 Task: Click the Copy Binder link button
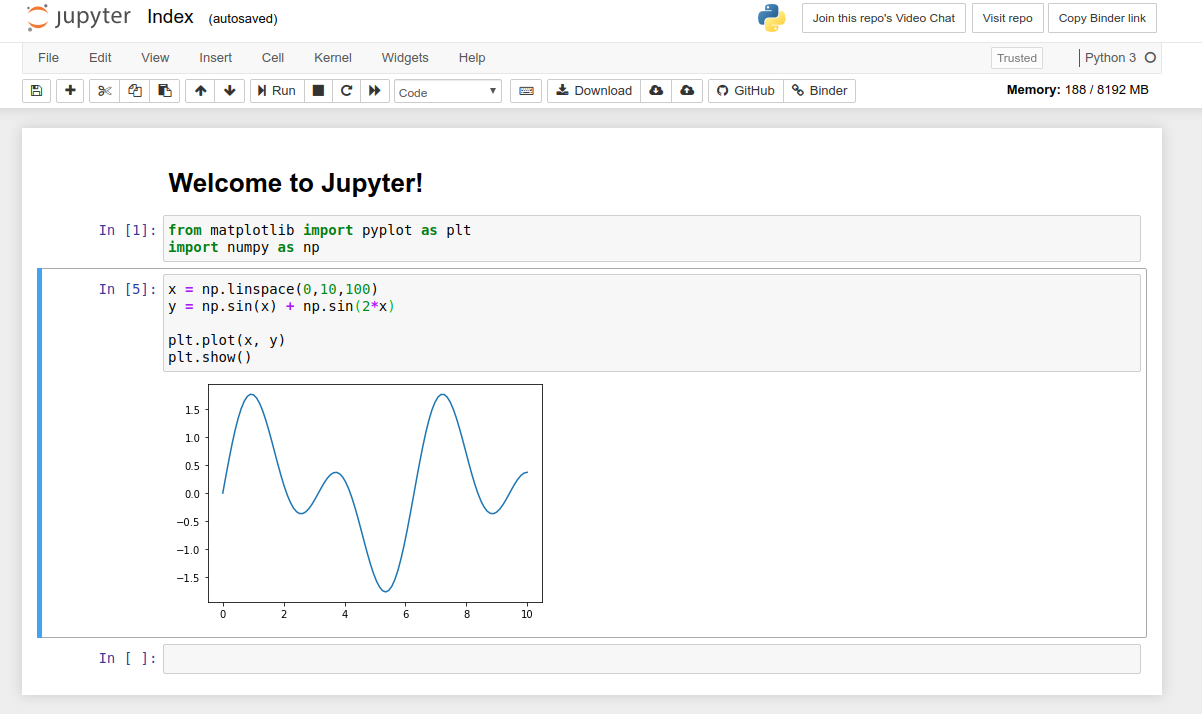click(1102, 17)
